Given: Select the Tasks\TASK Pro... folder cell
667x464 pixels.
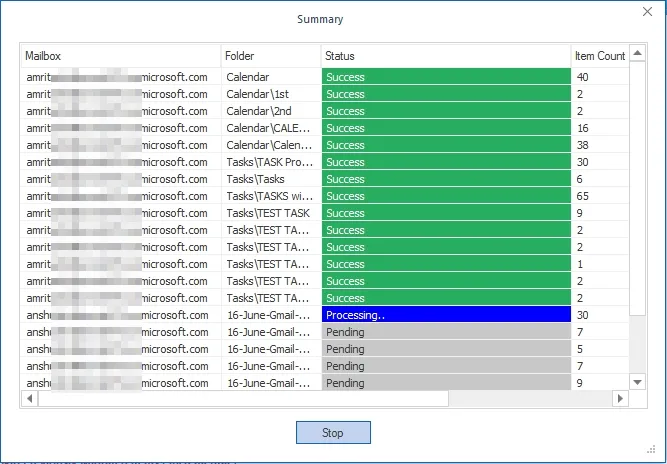Looking at the screenshot, I should click(271, 162).
